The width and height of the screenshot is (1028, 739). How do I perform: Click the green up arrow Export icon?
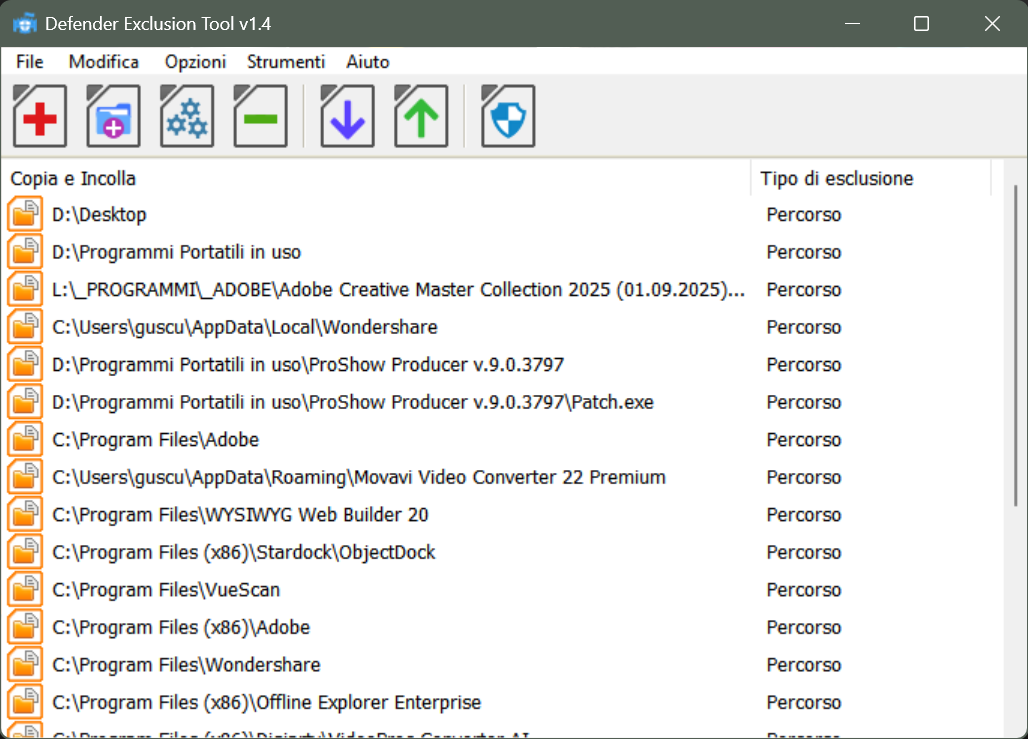421,116
